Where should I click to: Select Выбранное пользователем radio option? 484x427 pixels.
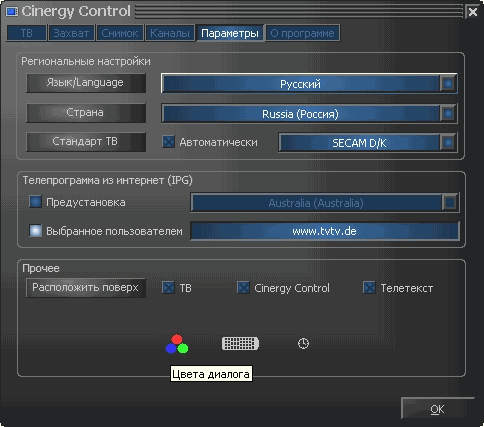[35, 230]
